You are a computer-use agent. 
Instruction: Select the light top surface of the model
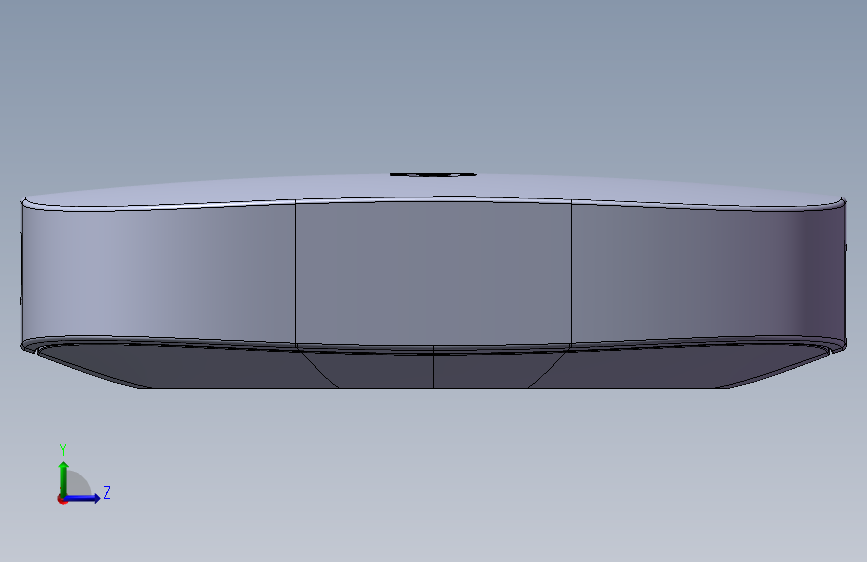coord(434,189)
